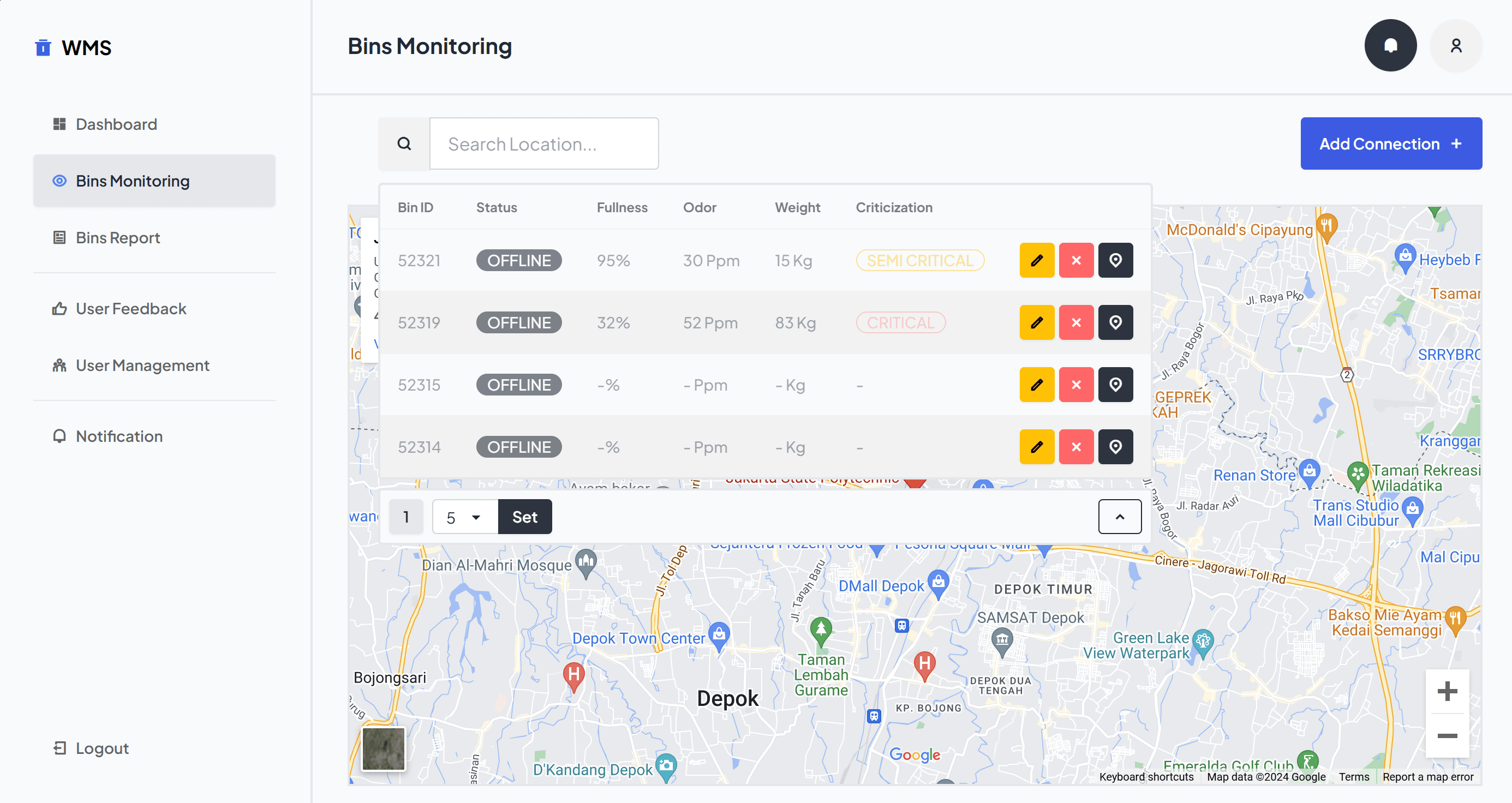Screen dimensions: 1512x803
Task: Delete bin 52319 with red X
Action: coord(1076,322)
